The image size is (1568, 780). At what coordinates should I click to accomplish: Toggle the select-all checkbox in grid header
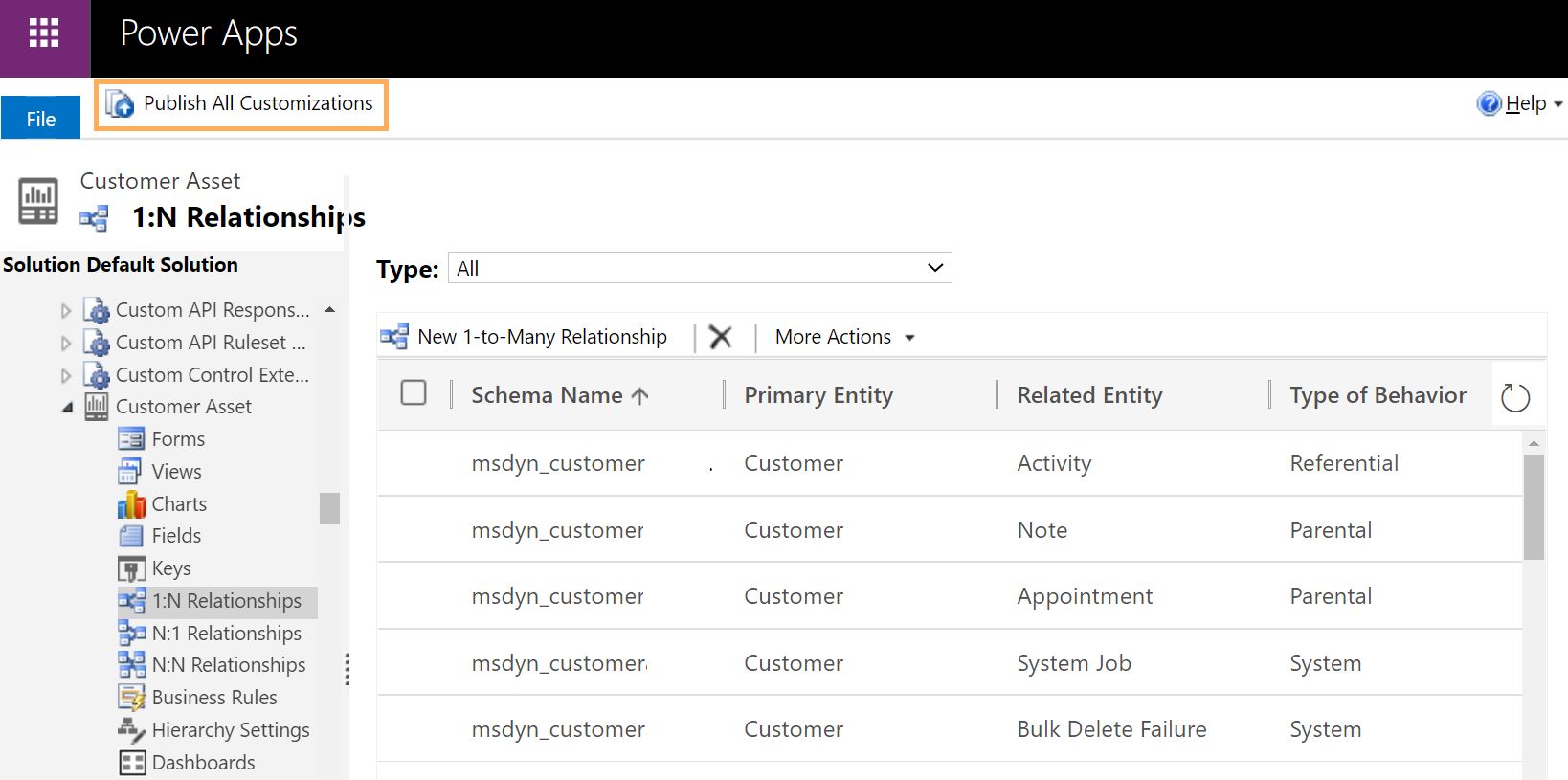pos(414,393)
